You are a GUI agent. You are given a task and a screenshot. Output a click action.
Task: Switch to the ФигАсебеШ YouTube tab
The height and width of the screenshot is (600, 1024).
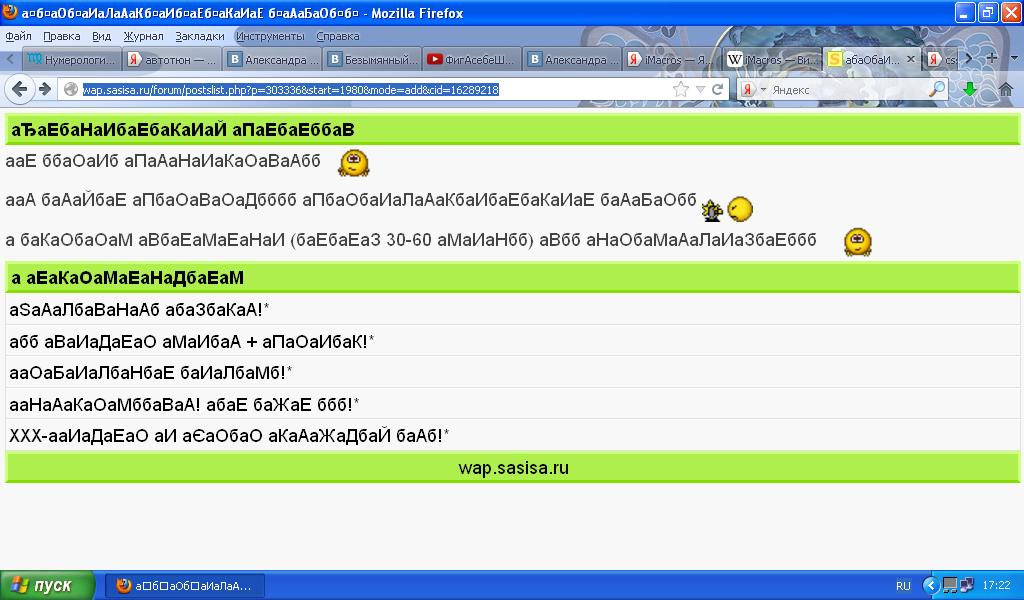click(472, 59)
